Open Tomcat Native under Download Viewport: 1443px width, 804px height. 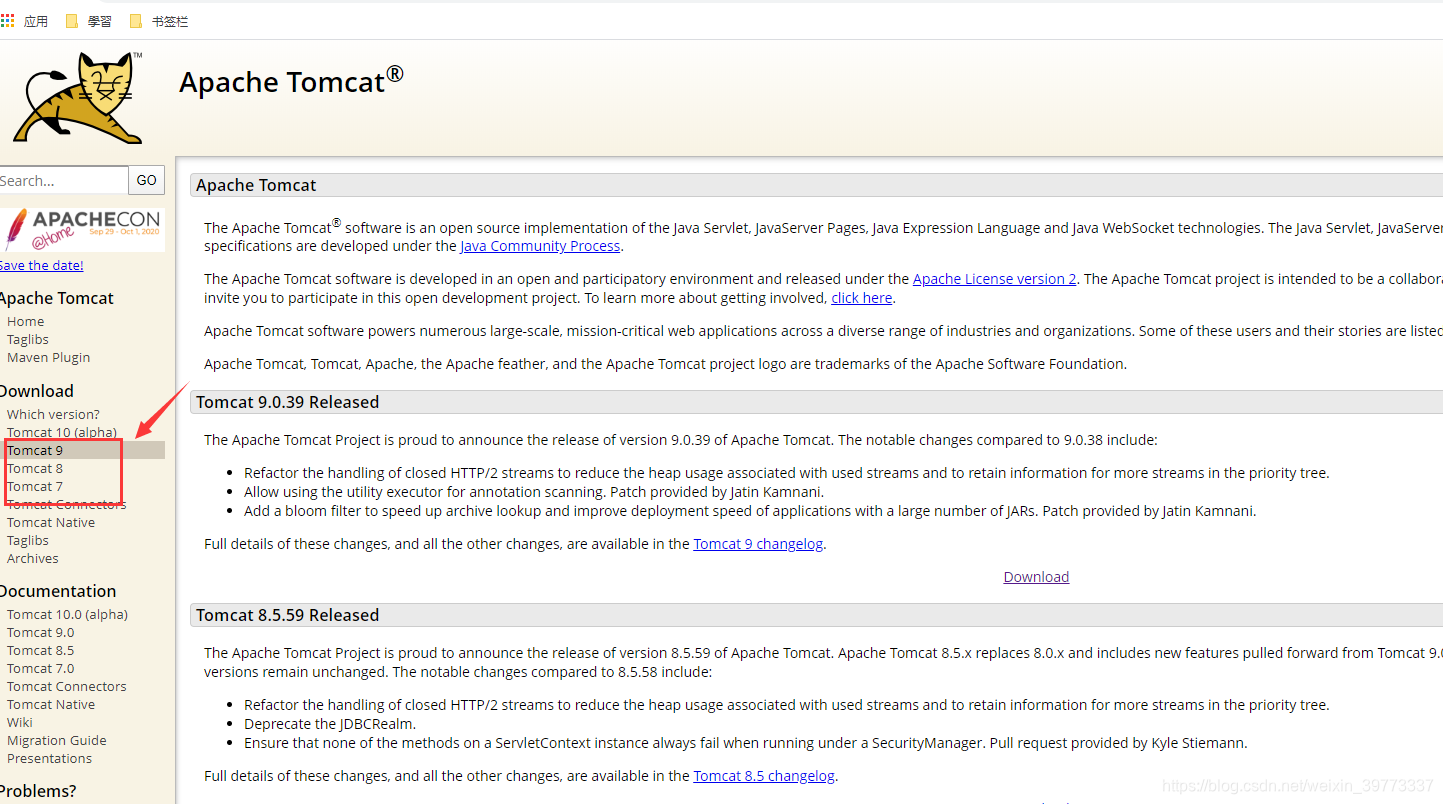pyautogui.click(x=51, y=522)
